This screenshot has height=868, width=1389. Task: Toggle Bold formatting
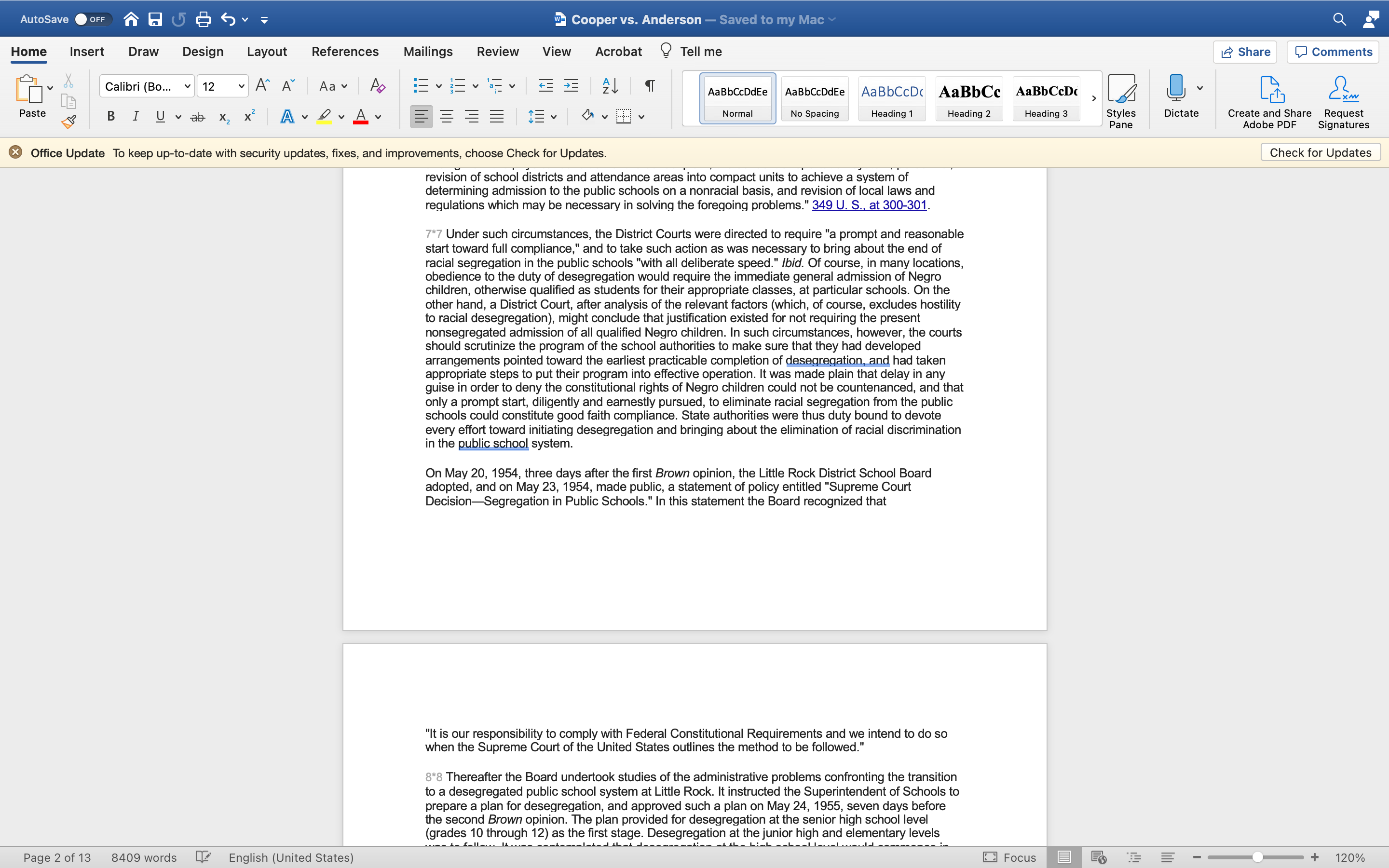110,116
